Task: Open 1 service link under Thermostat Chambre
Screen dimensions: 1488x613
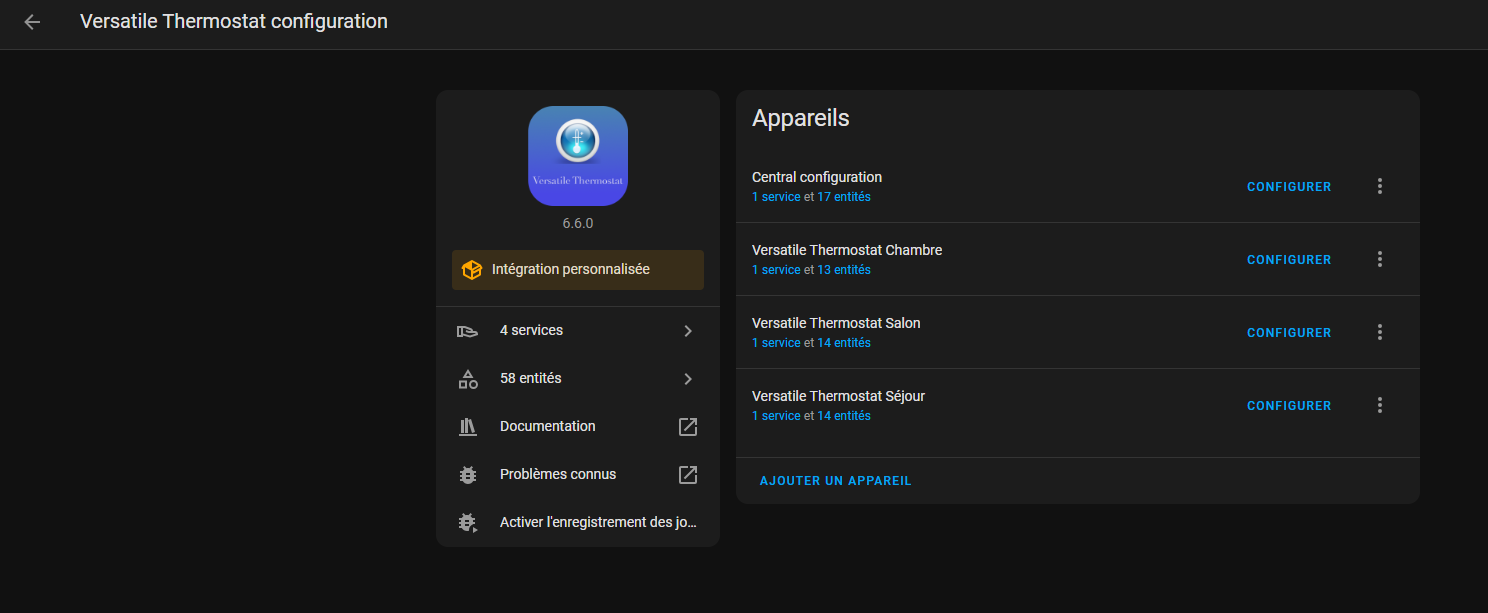Action: pos(776,270)
